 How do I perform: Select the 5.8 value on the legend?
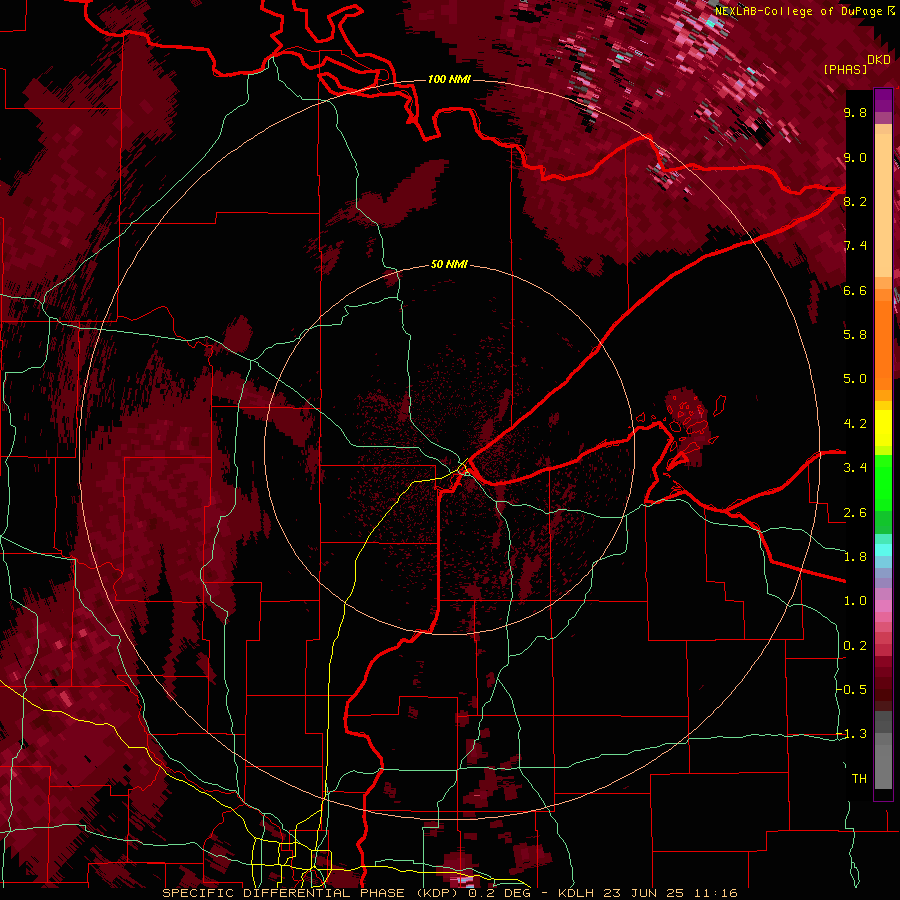pyautogui.click(x=855, y=335)
